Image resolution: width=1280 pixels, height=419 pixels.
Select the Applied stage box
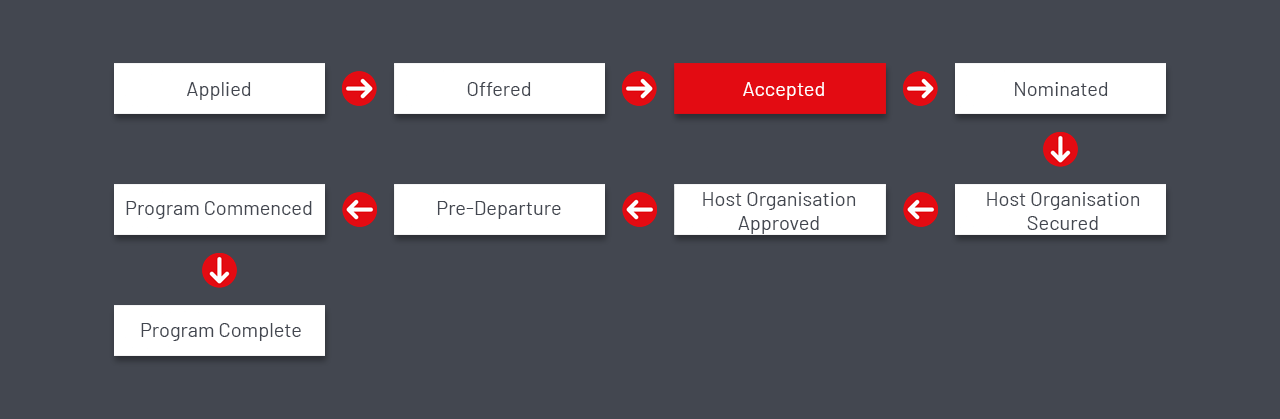(219, 89)
